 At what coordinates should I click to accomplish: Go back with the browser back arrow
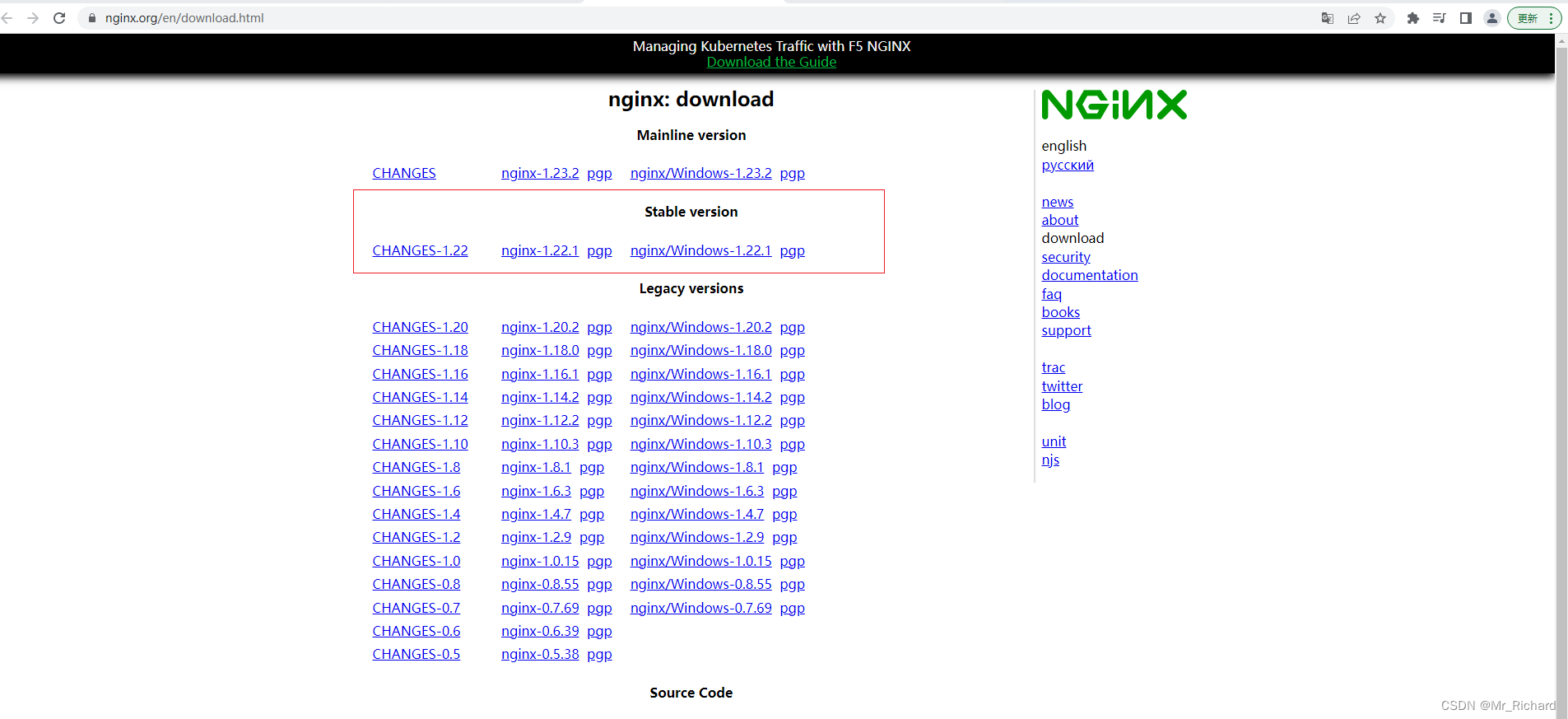[x=7, y=18]
